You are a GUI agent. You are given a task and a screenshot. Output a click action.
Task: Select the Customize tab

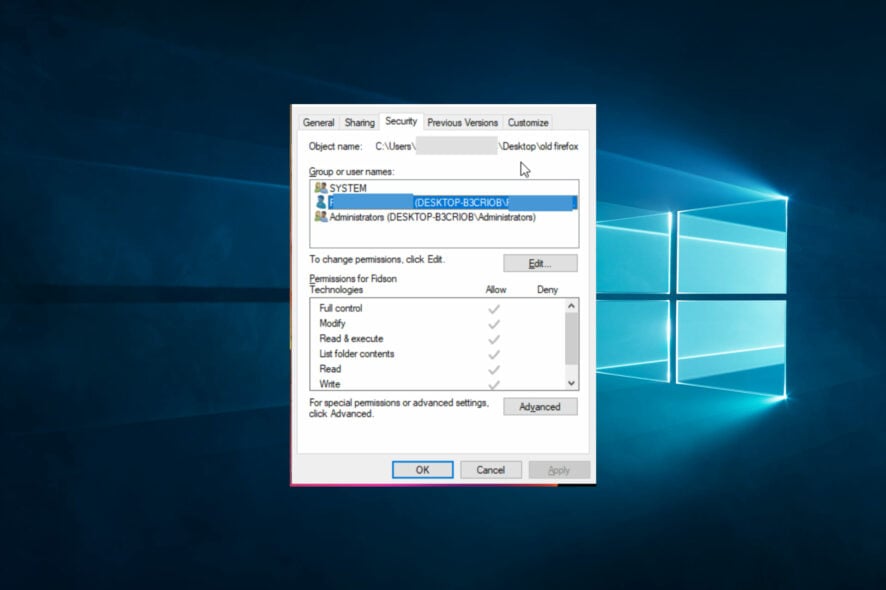pyautogui.click(x=527, y=122)
